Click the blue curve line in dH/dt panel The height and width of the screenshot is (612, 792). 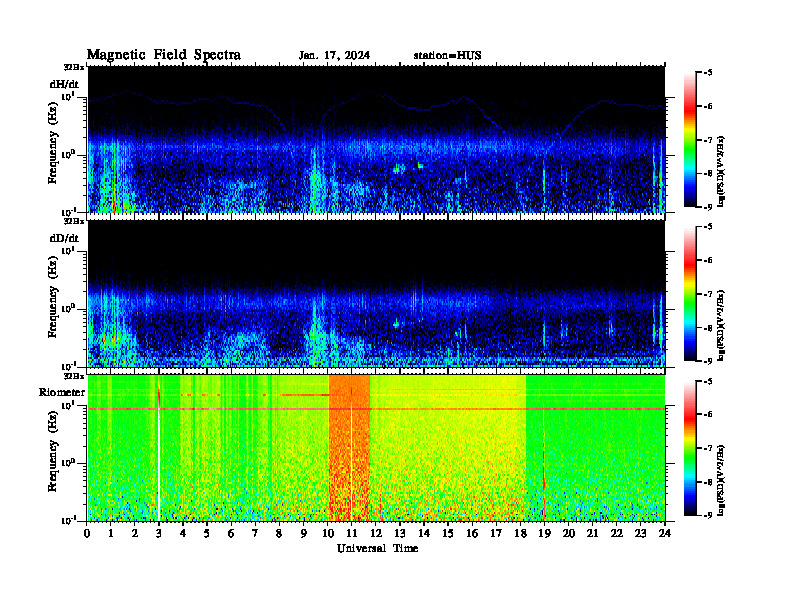376,112
